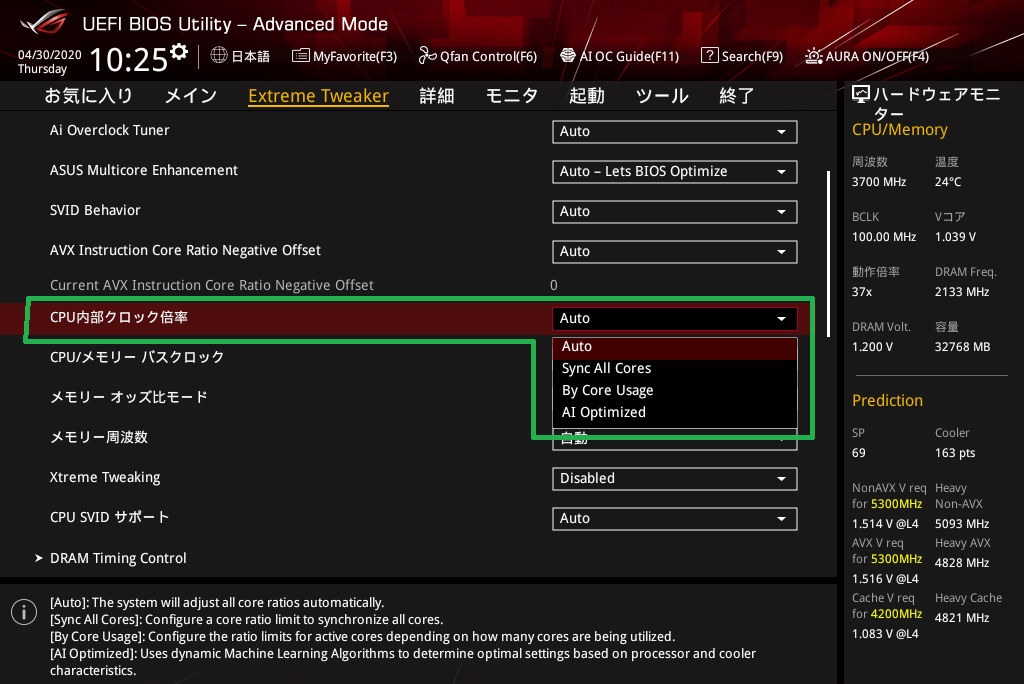Open Search(F9) question mark icon
Viewport: 1024px width, 684px height.
pyautogui.click(x=710, y=56)
